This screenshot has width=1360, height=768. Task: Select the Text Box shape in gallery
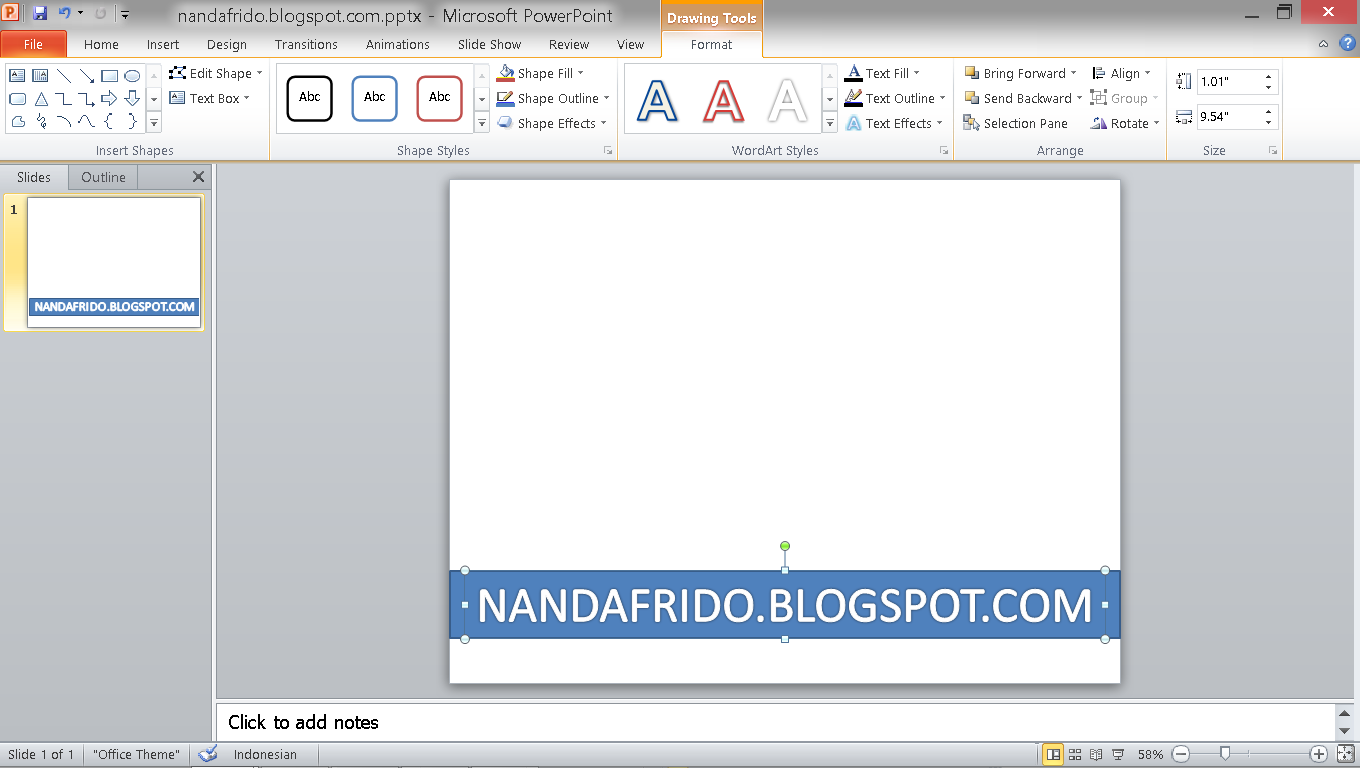pyautogui.click(x=17, y=75)
